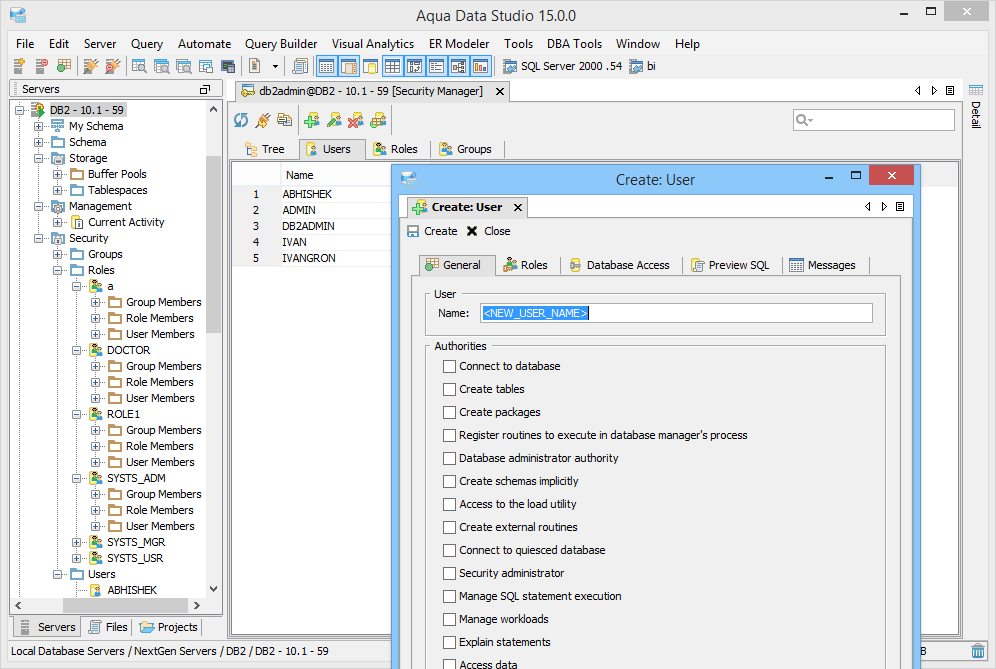Viewport: 996px width, 669px height.
Task: Click the restore icon on Servers panel header
Action: point(204,89)
